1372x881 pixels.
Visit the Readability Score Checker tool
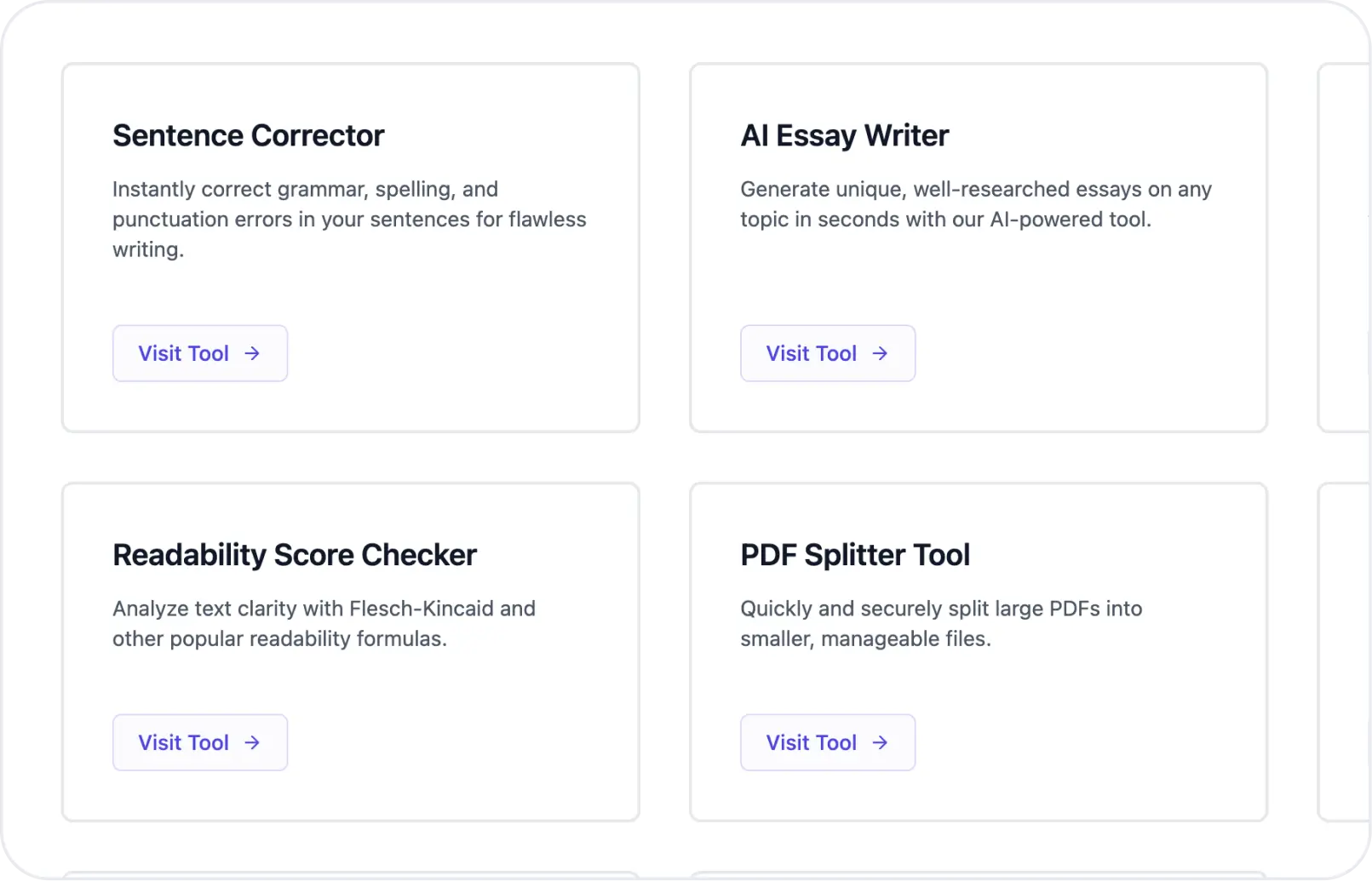199,742
